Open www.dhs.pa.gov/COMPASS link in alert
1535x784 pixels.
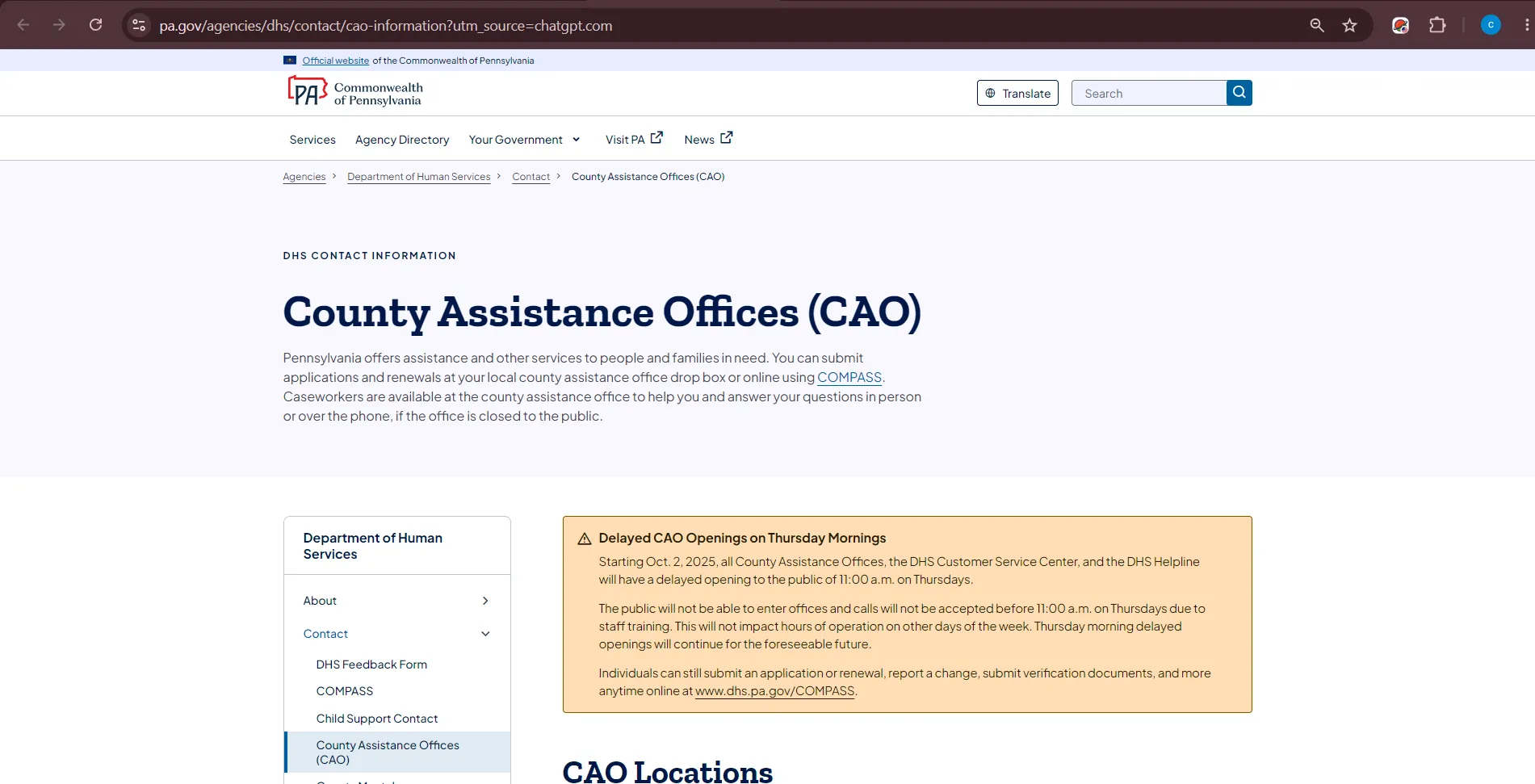pyautogui.click(x=774, y=691)
